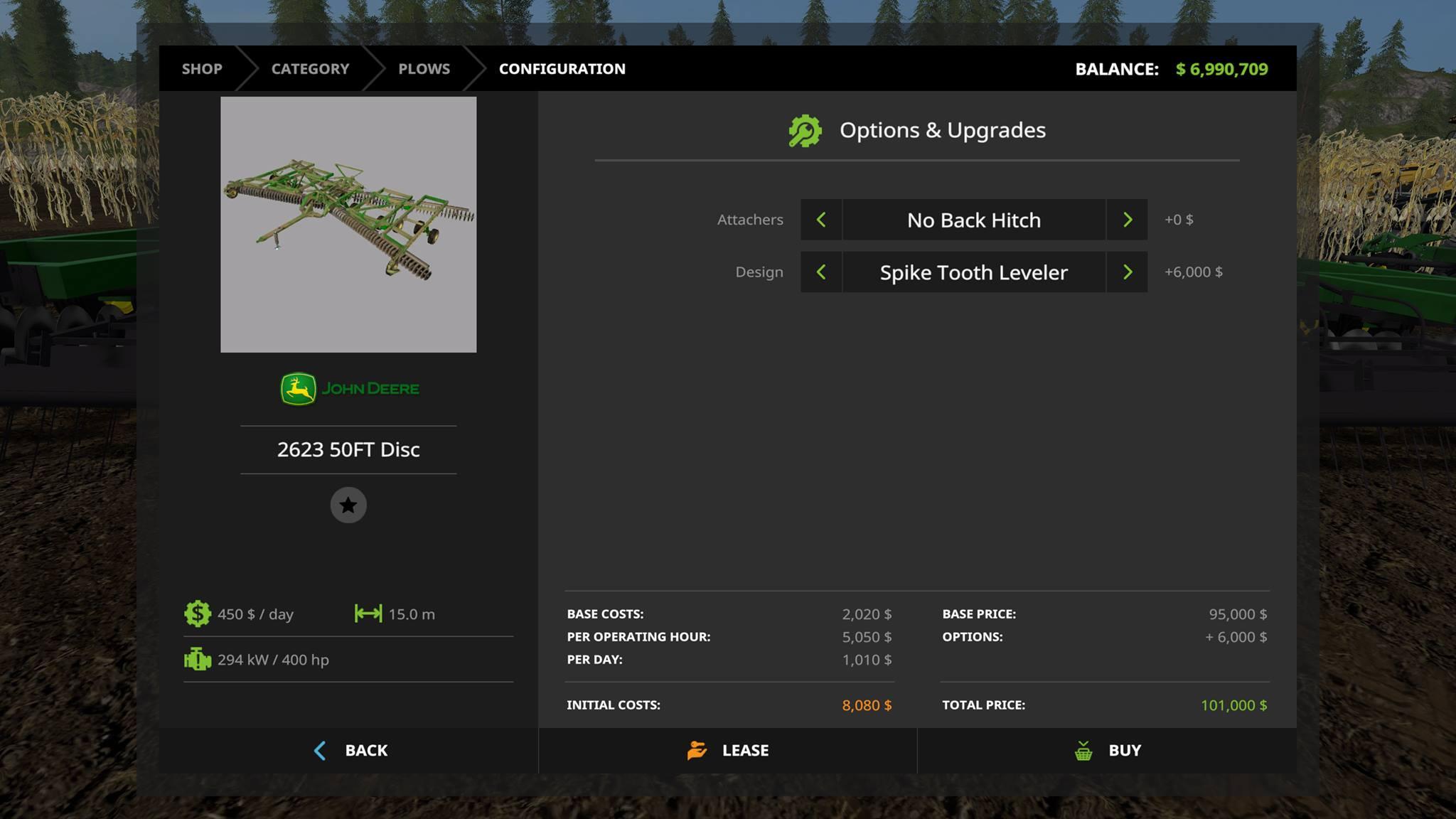Open the CATEGORY breadcrumb

[310, 69]
